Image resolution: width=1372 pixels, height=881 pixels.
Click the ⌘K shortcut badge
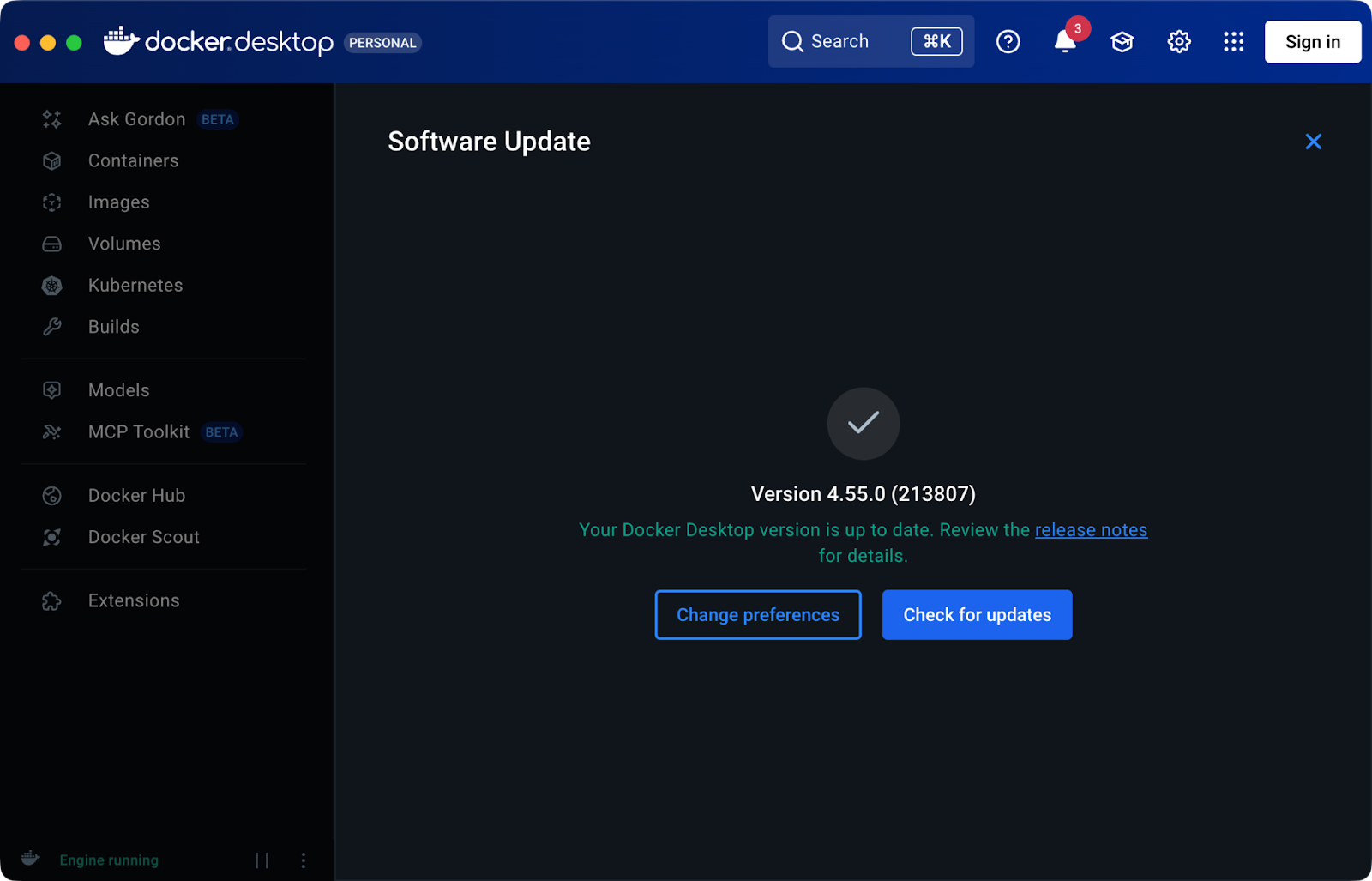click(x=936, y=41)
